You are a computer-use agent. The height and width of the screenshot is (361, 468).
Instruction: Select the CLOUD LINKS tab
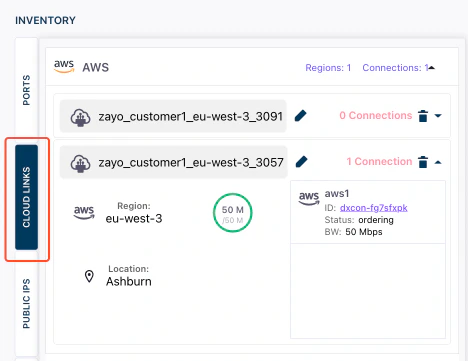[26, 197]
